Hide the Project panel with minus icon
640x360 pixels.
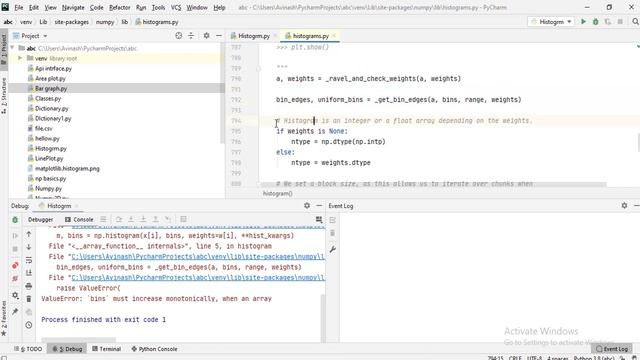coord(219,36)
